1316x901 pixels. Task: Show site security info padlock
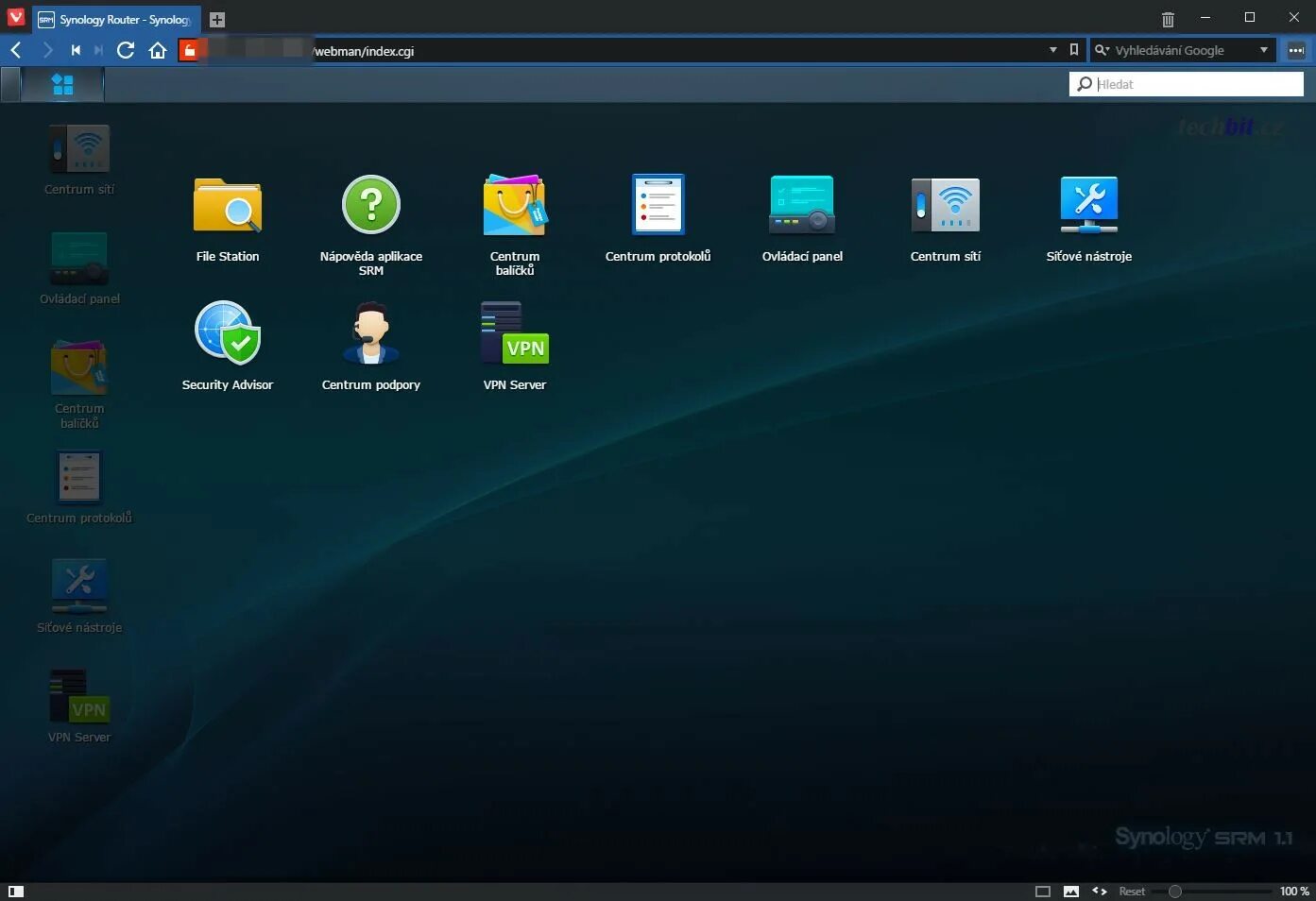coord(190,50)
